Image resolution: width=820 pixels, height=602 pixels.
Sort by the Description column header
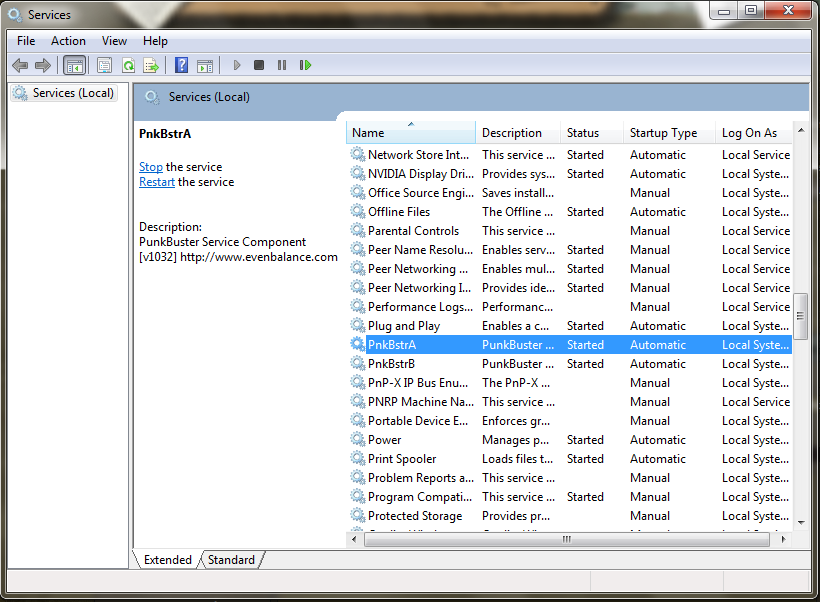518,133
